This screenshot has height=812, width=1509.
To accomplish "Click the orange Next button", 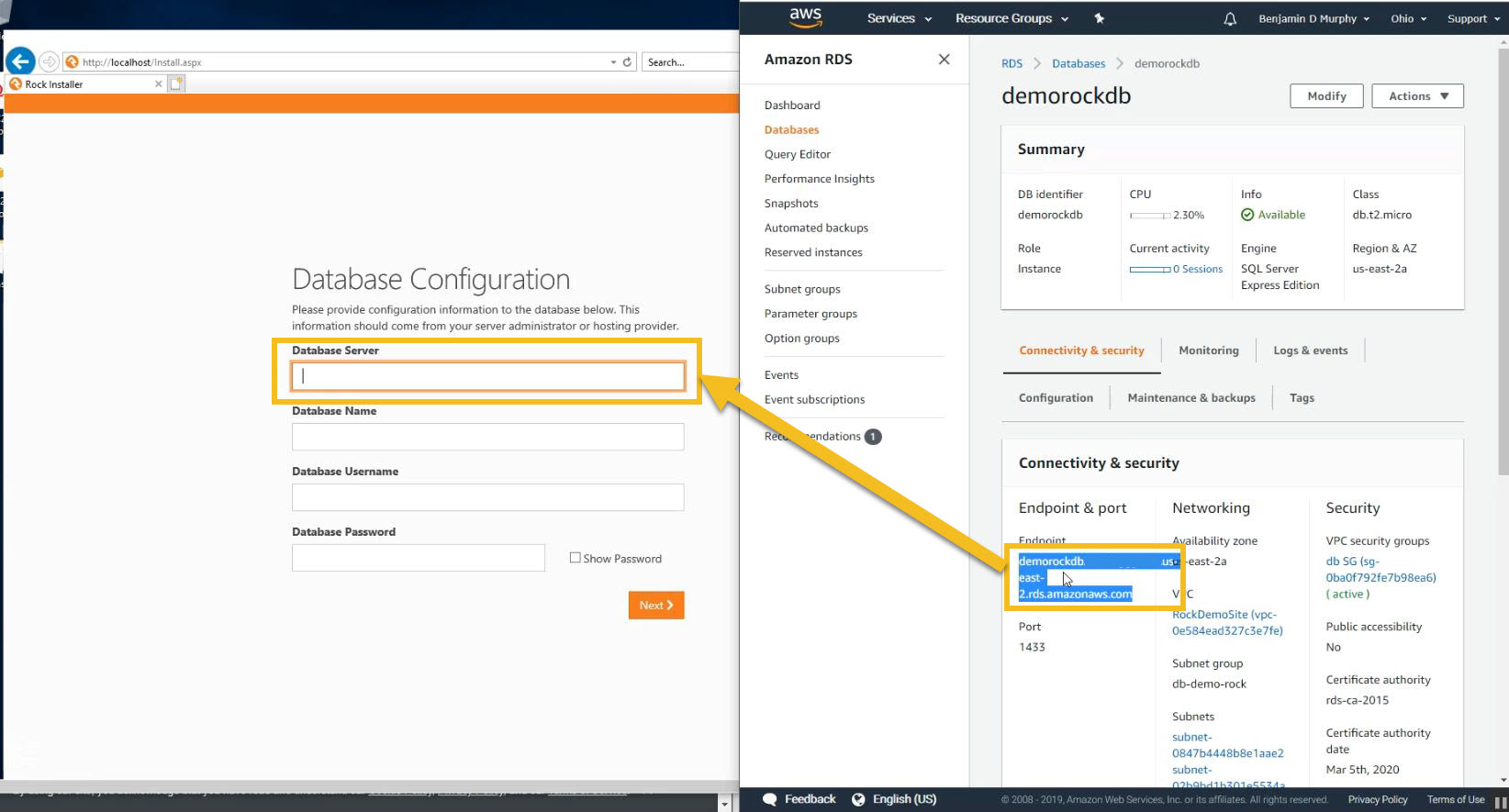I will pos(656,606).
